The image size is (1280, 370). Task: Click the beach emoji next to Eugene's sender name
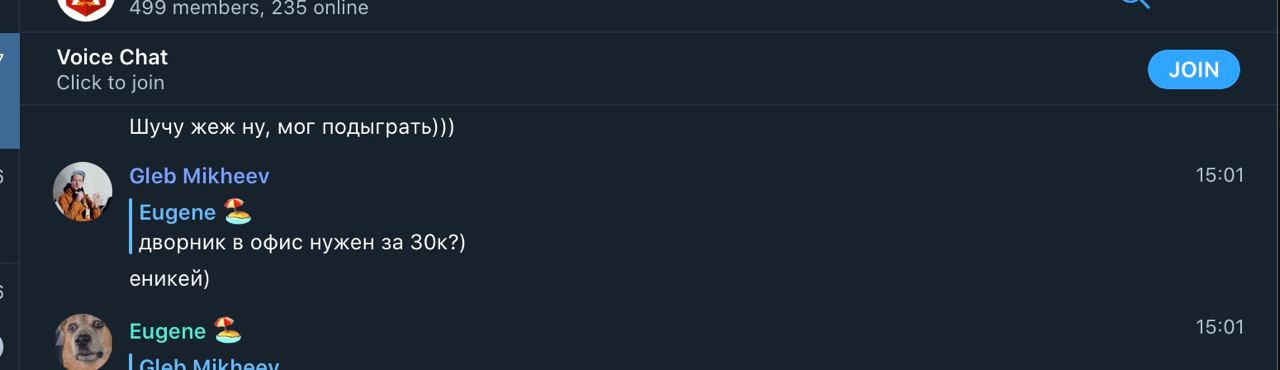pyautogui.click(x=227, y=330)
